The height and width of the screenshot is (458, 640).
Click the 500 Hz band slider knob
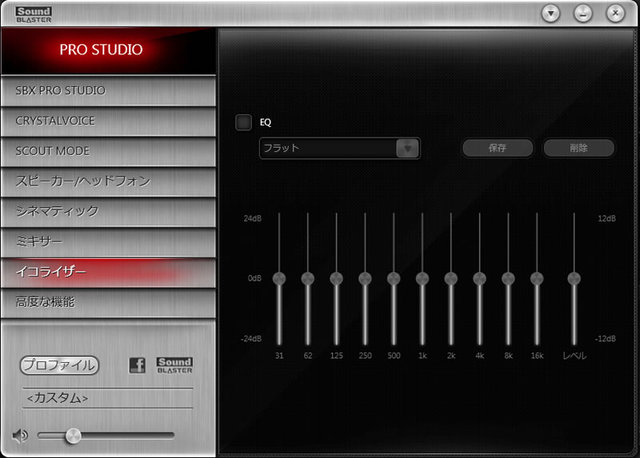tap(393, 278)
